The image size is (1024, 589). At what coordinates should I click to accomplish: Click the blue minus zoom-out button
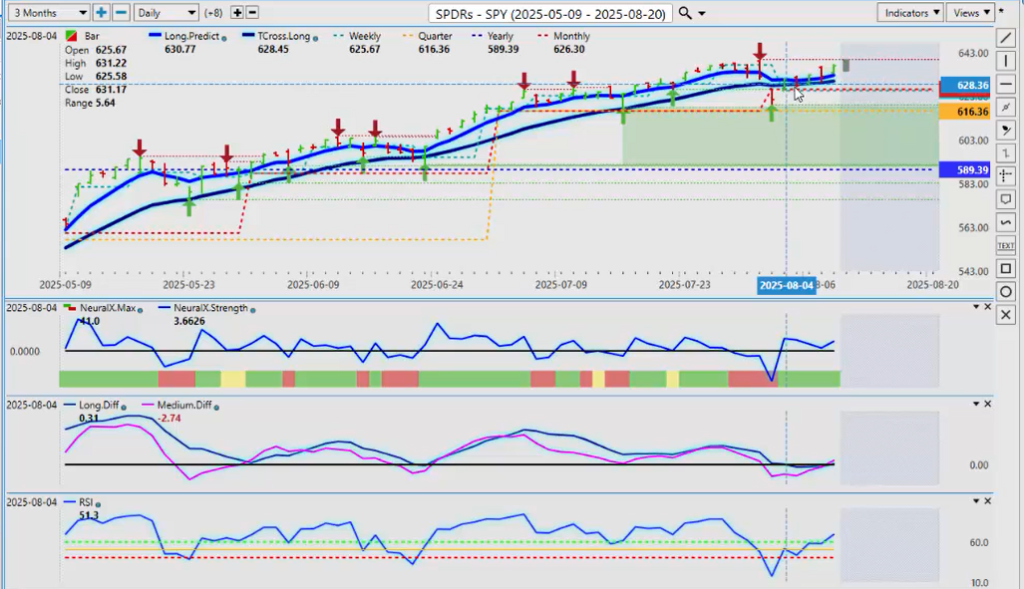pyautogui.click(x=120, y=13)
